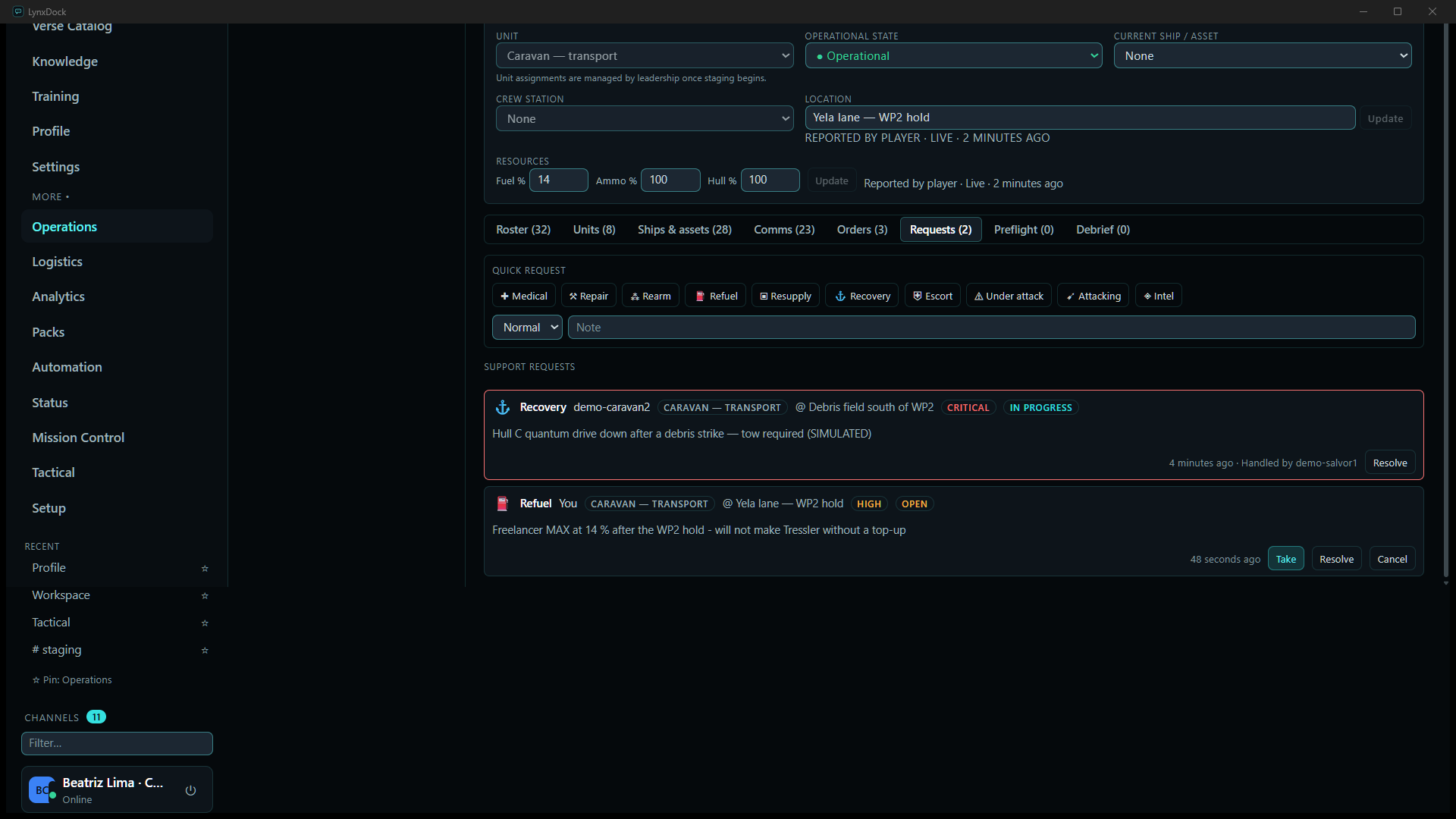Star the Tactical recent item
This screenshot has height=819, width=1456.
205,623
